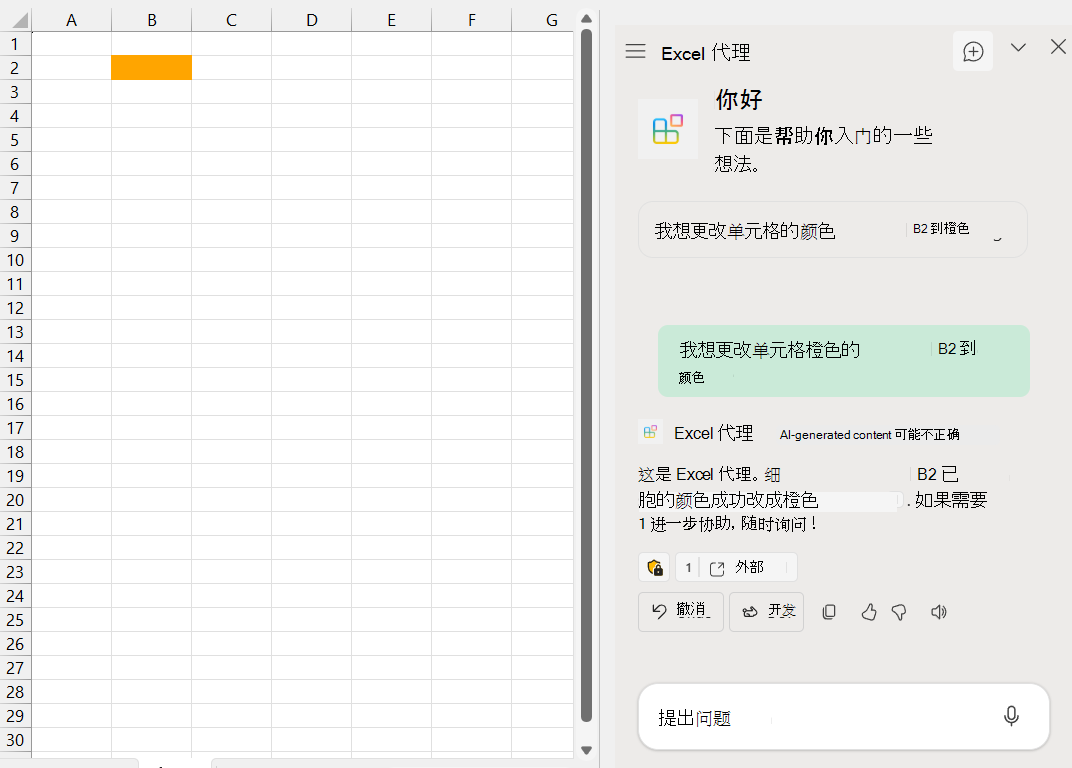This screenshot has width=1072, height=768.
Task: Activate microphone voice input
Action: [x=1011, y=716]
